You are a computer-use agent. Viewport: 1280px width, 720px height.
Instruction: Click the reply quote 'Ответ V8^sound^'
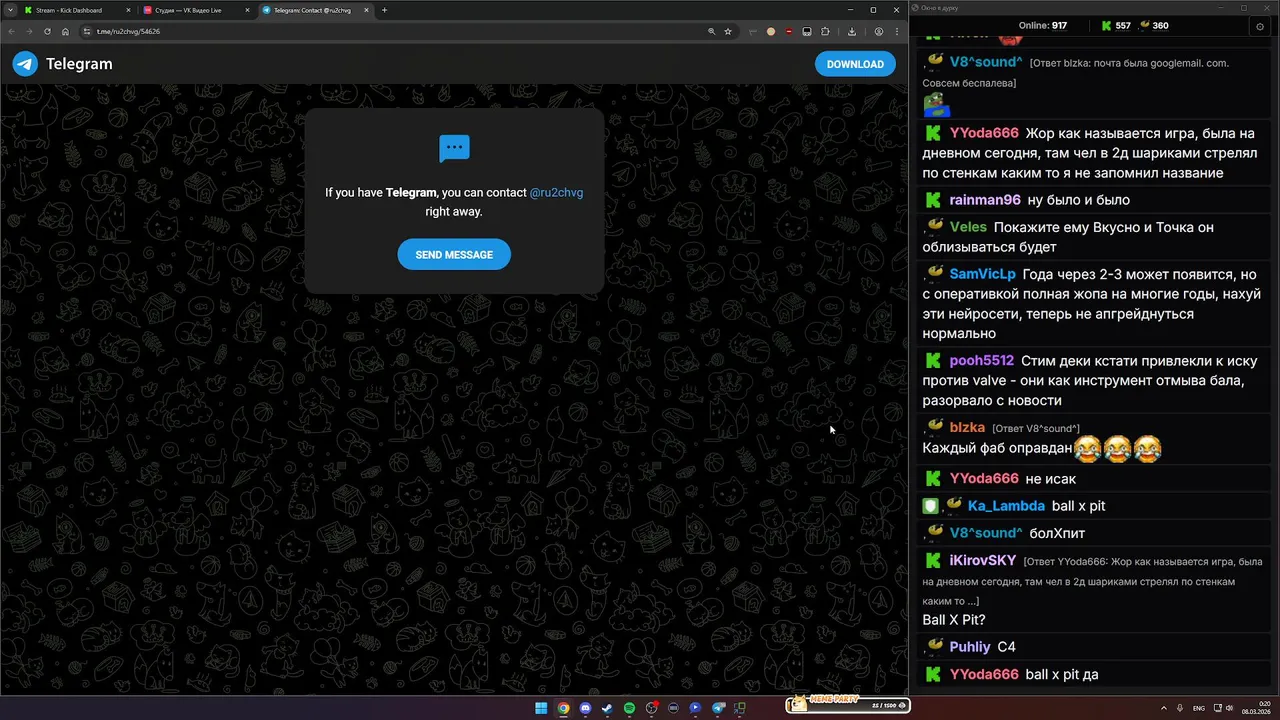(1035, 429)
